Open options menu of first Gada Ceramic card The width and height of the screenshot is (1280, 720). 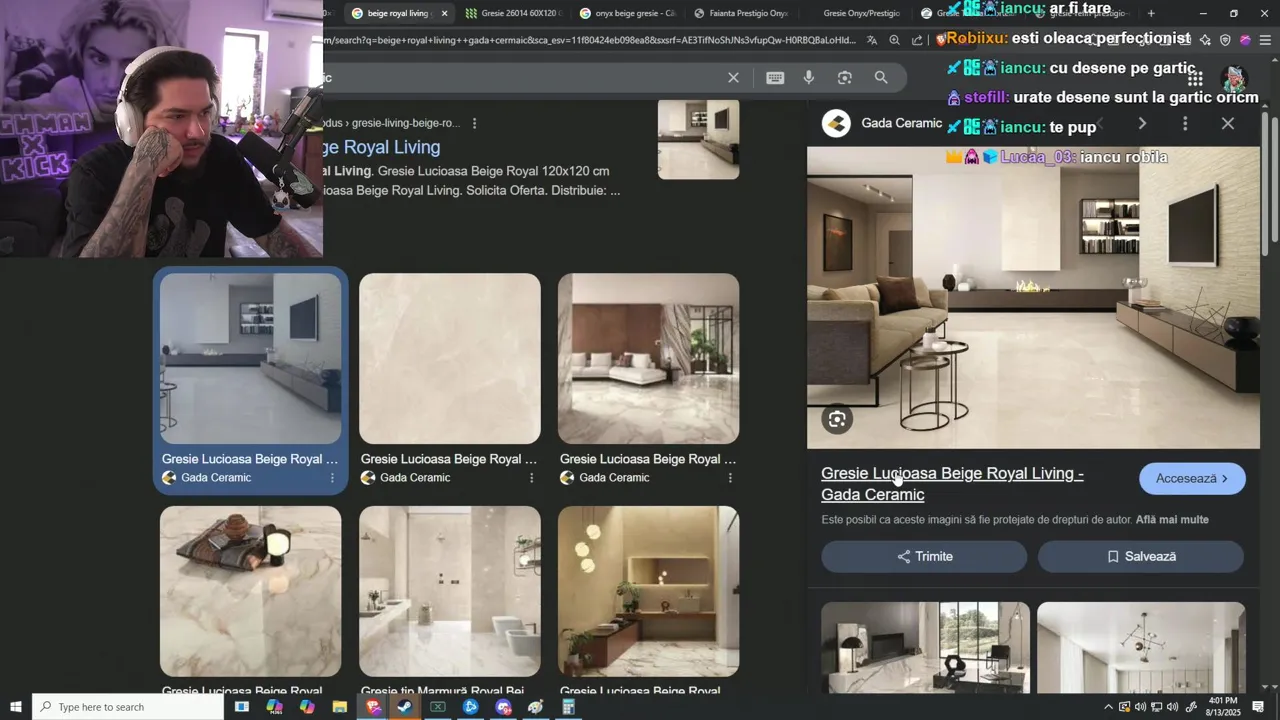point(333,478)
